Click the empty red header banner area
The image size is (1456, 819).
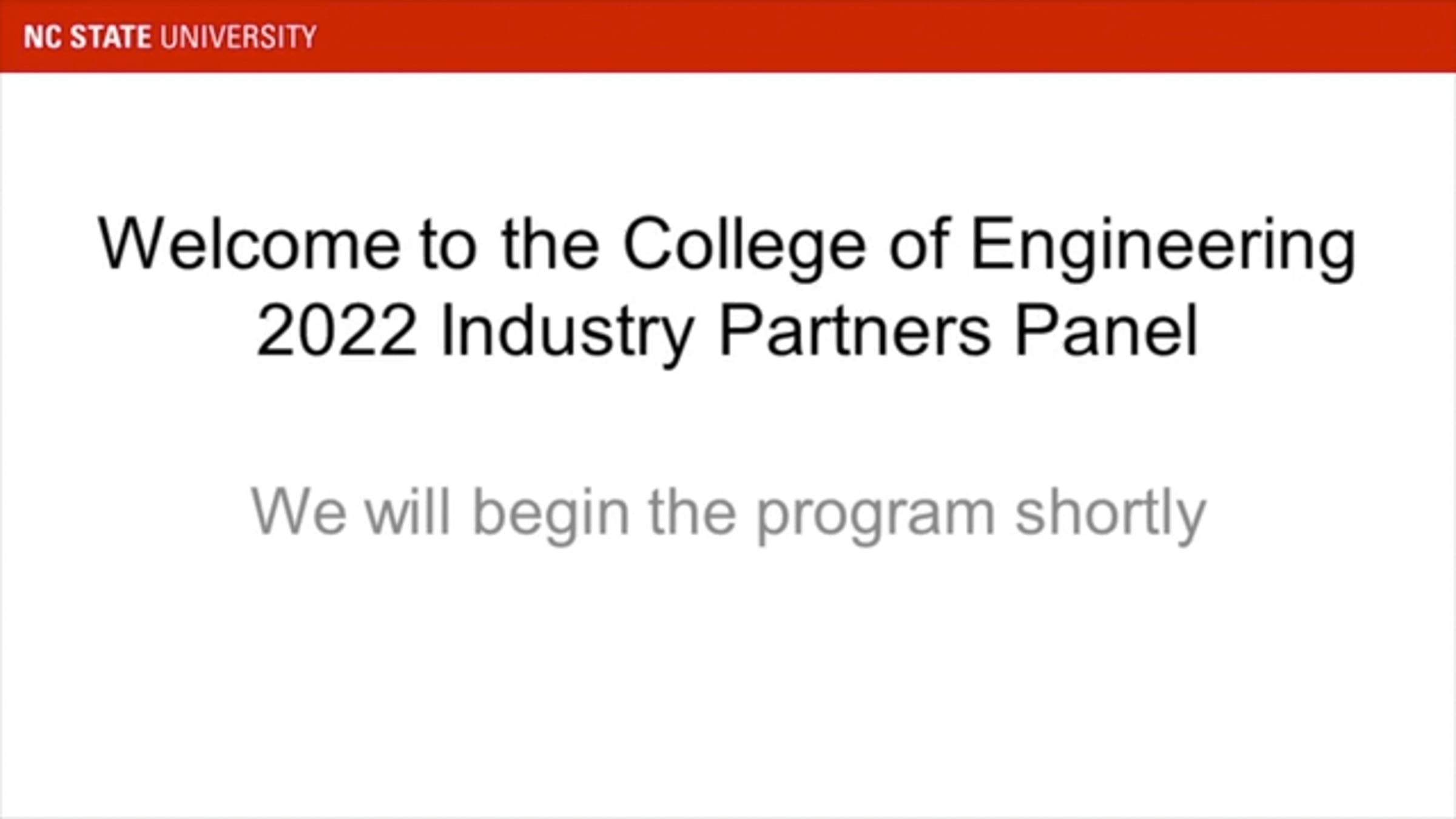[849, 36]
